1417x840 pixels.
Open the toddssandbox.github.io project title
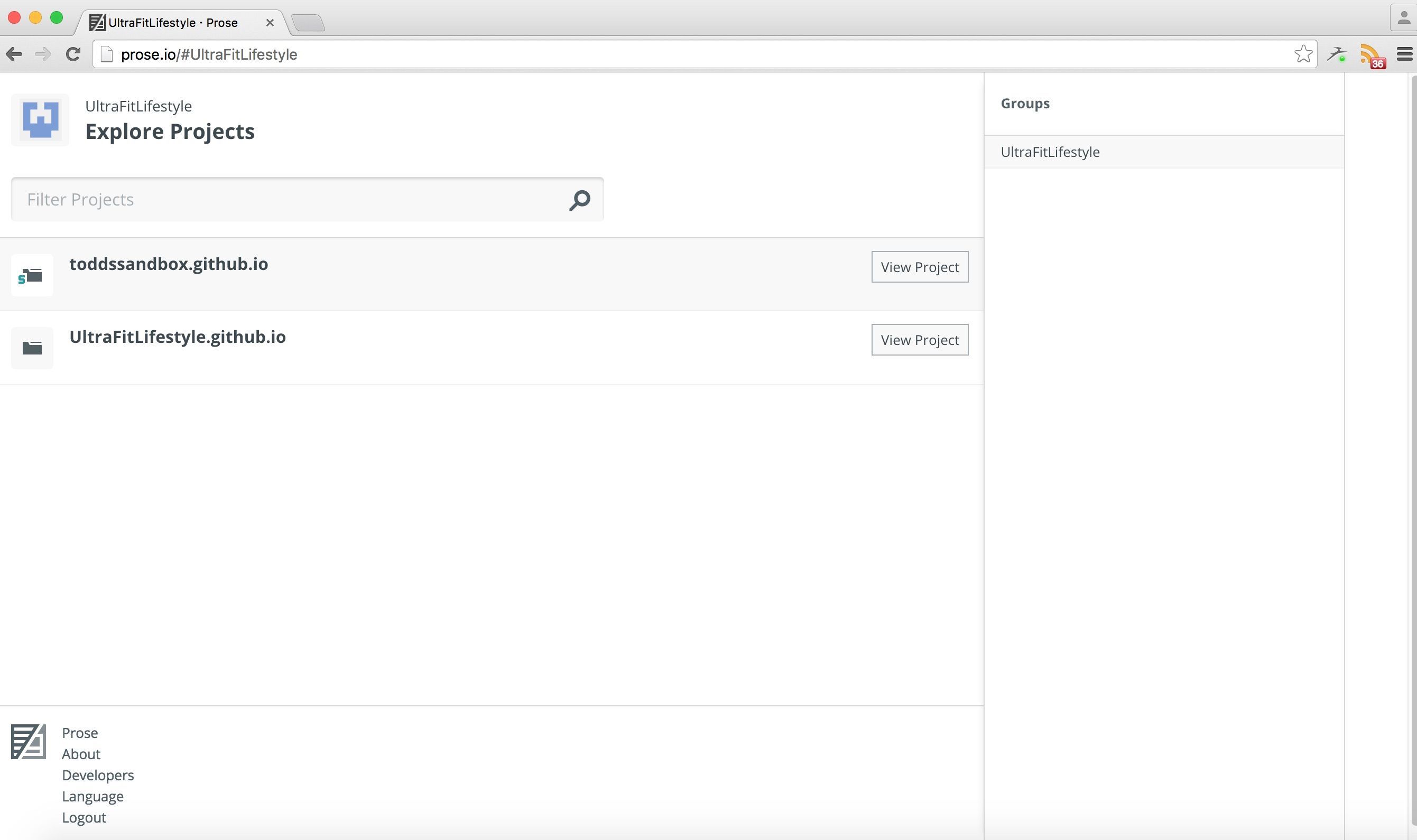coord(169,264)
